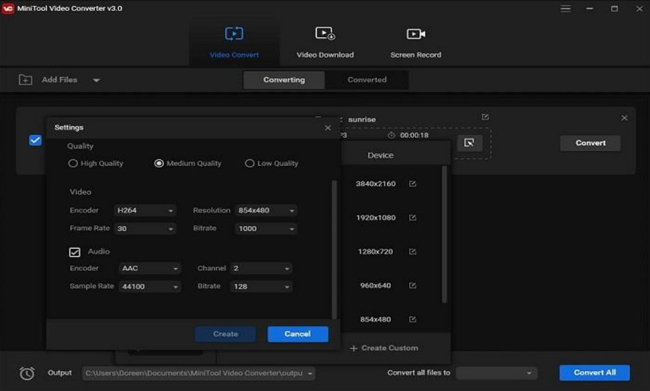Open the Screen Record tab
Image resolution: width=650 pixels, height=391 pixels.
click(x=415, y=42)
